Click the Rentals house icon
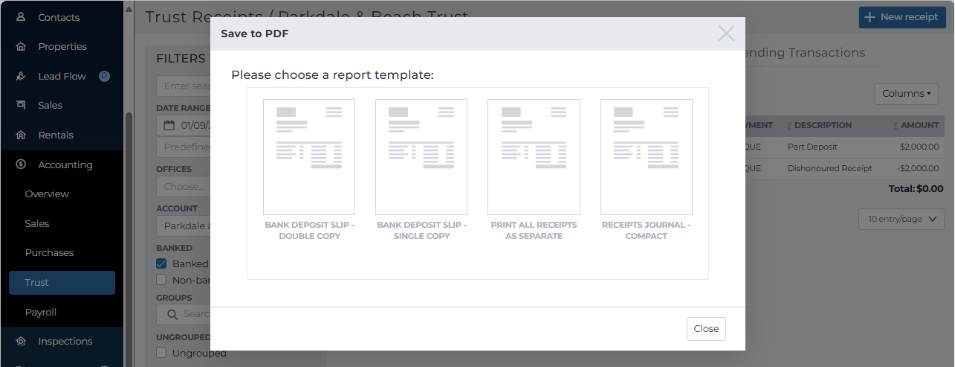 click(21, 135)
